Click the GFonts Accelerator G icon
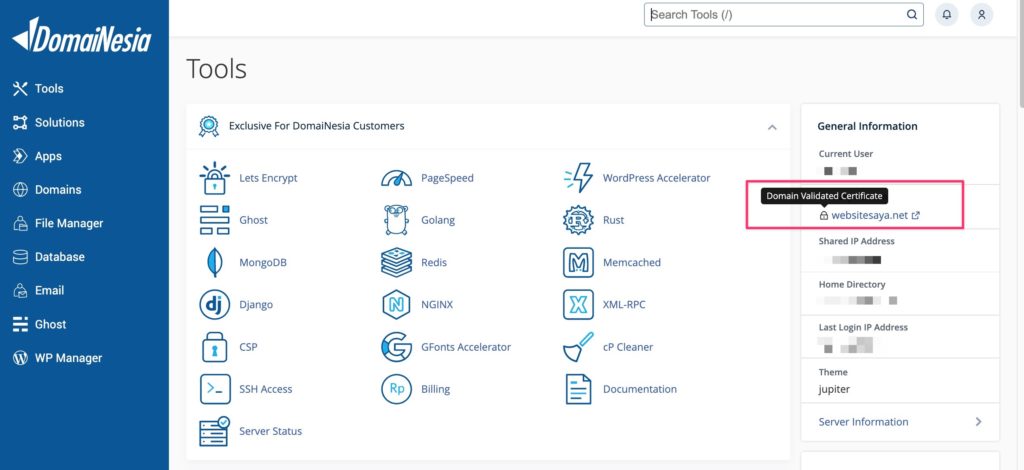 [396, 347]
